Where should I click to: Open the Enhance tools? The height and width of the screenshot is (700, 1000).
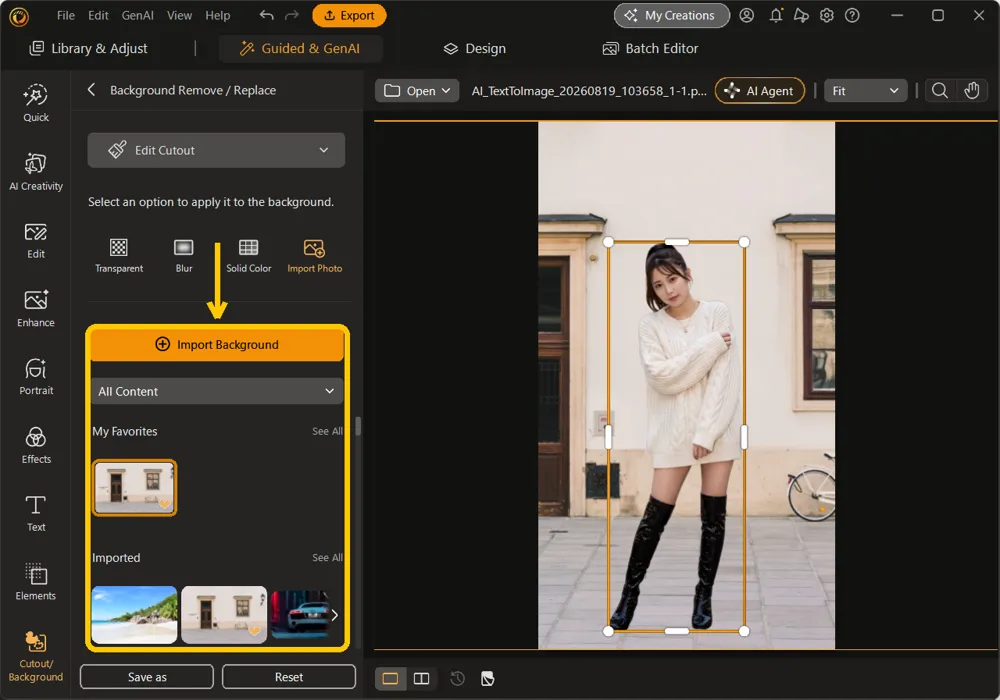click(36, 309)
